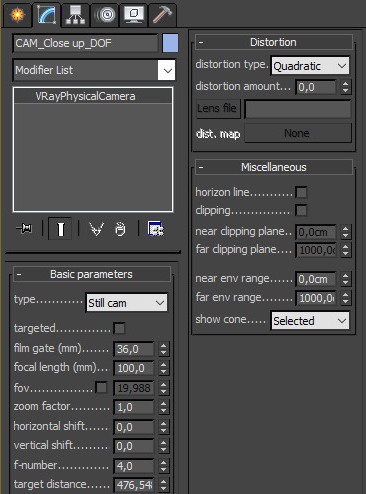Open the Modifier List dropdown

coord(94,70)
